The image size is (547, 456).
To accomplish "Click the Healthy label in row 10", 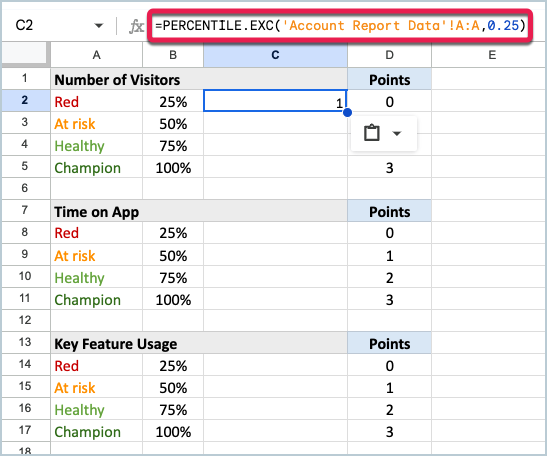I will (80, 278).
